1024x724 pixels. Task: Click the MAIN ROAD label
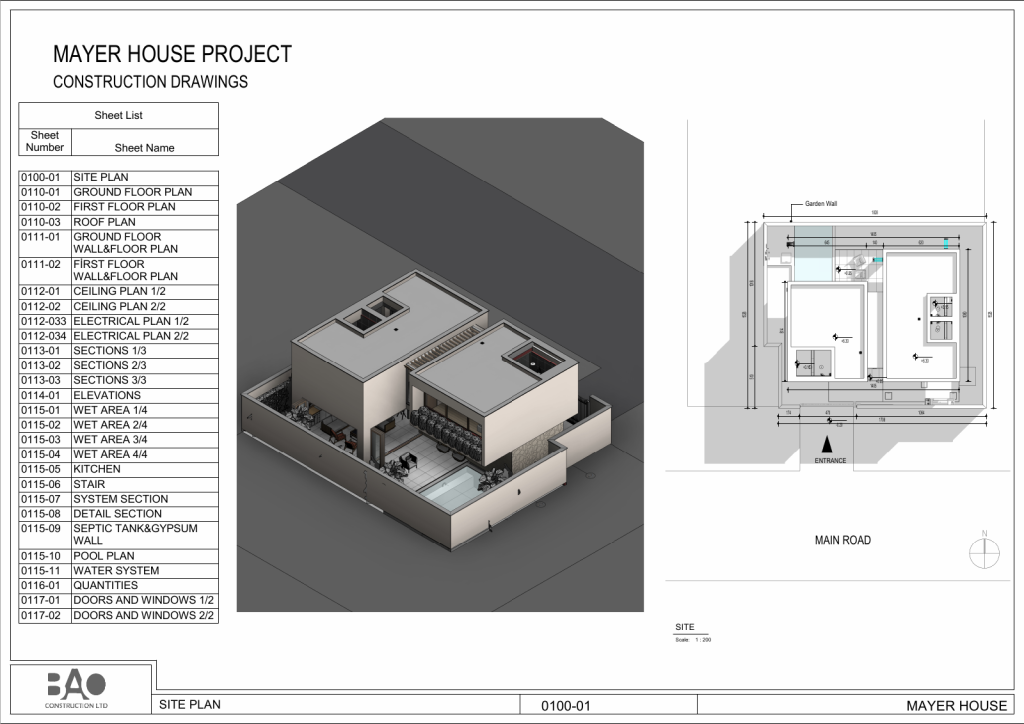coord(842,541)
